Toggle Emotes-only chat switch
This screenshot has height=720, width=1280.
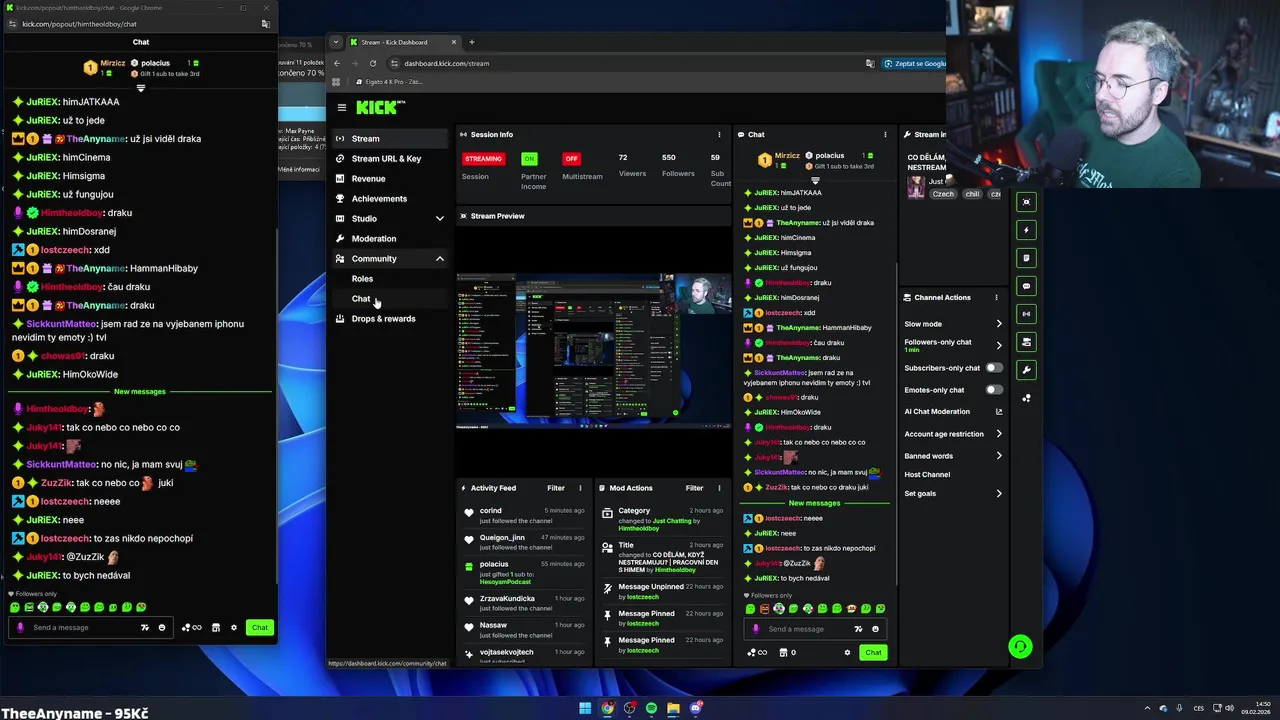click(994, 389)
